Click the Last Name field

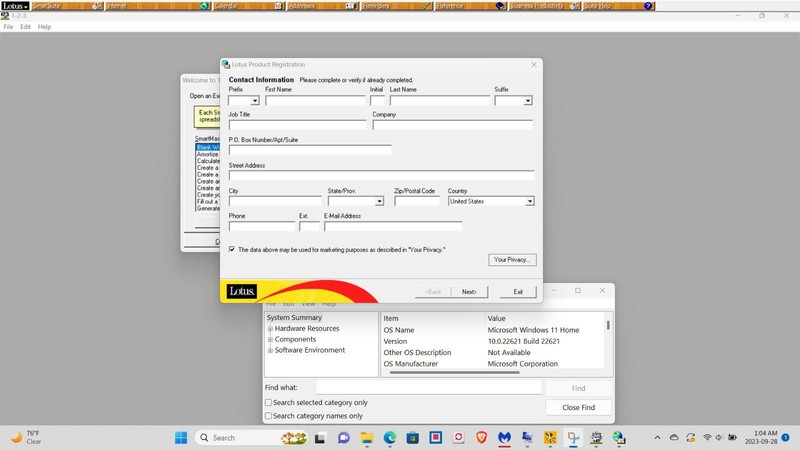(439, 101)
